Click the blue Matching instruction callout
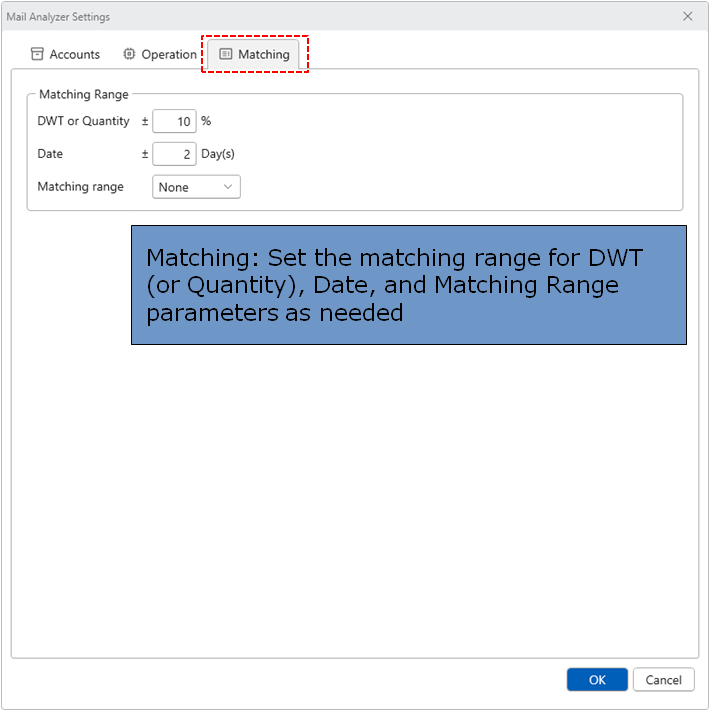The width and height of the screenshot is (710, 711). click(408, 285)
